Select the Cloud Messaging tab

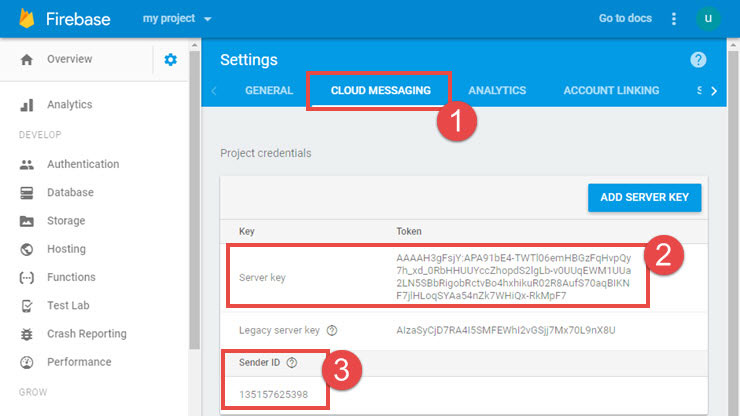coord(380,91)
